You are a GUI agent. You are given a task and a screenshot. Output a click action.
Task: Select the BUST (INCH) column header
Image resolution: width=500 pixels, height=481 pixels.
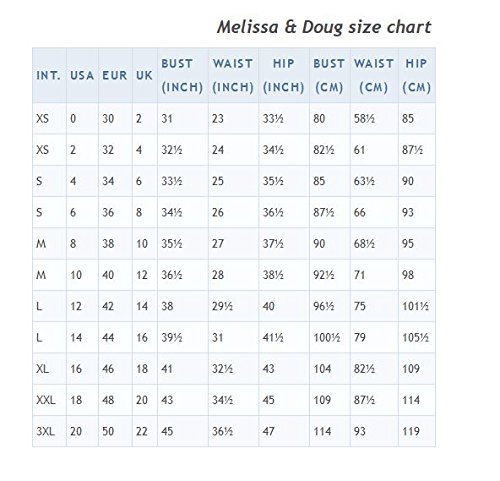(182, 75)
